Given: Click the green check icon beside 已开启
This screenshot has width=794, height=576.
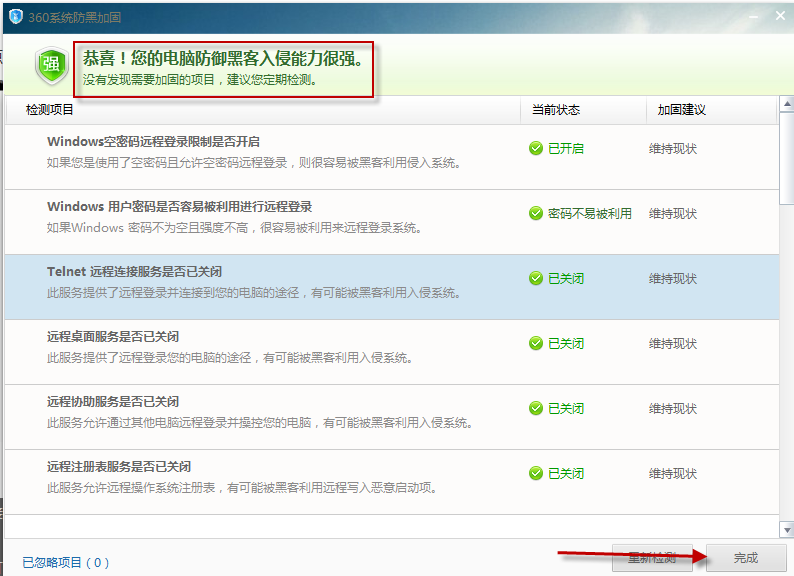Looking at the screenshot, I should coord(536,148).
